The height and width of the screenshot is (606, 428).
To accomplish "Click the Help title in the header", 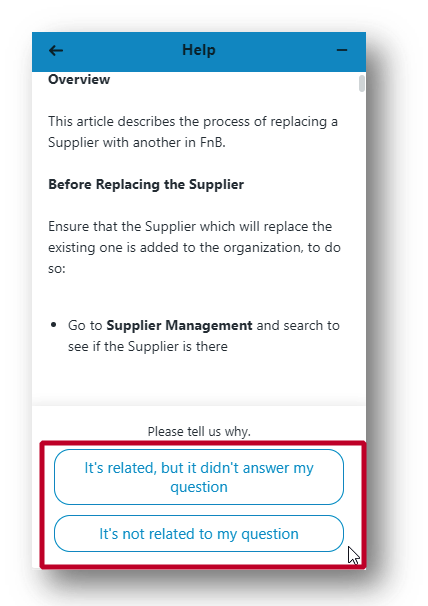I will [199, 50].
